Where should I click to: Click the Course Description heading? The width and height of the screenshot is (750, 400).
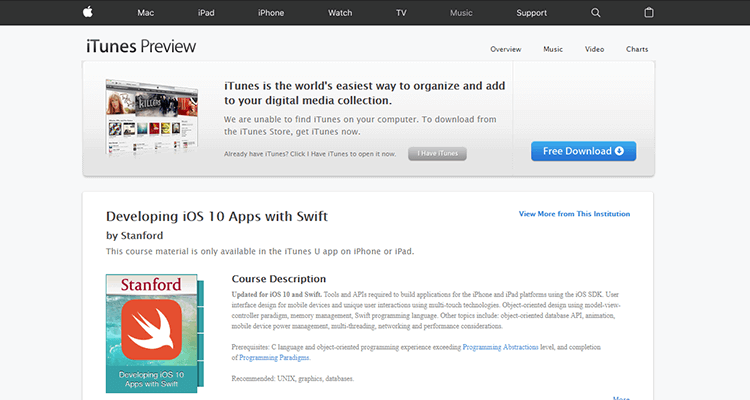279,279
